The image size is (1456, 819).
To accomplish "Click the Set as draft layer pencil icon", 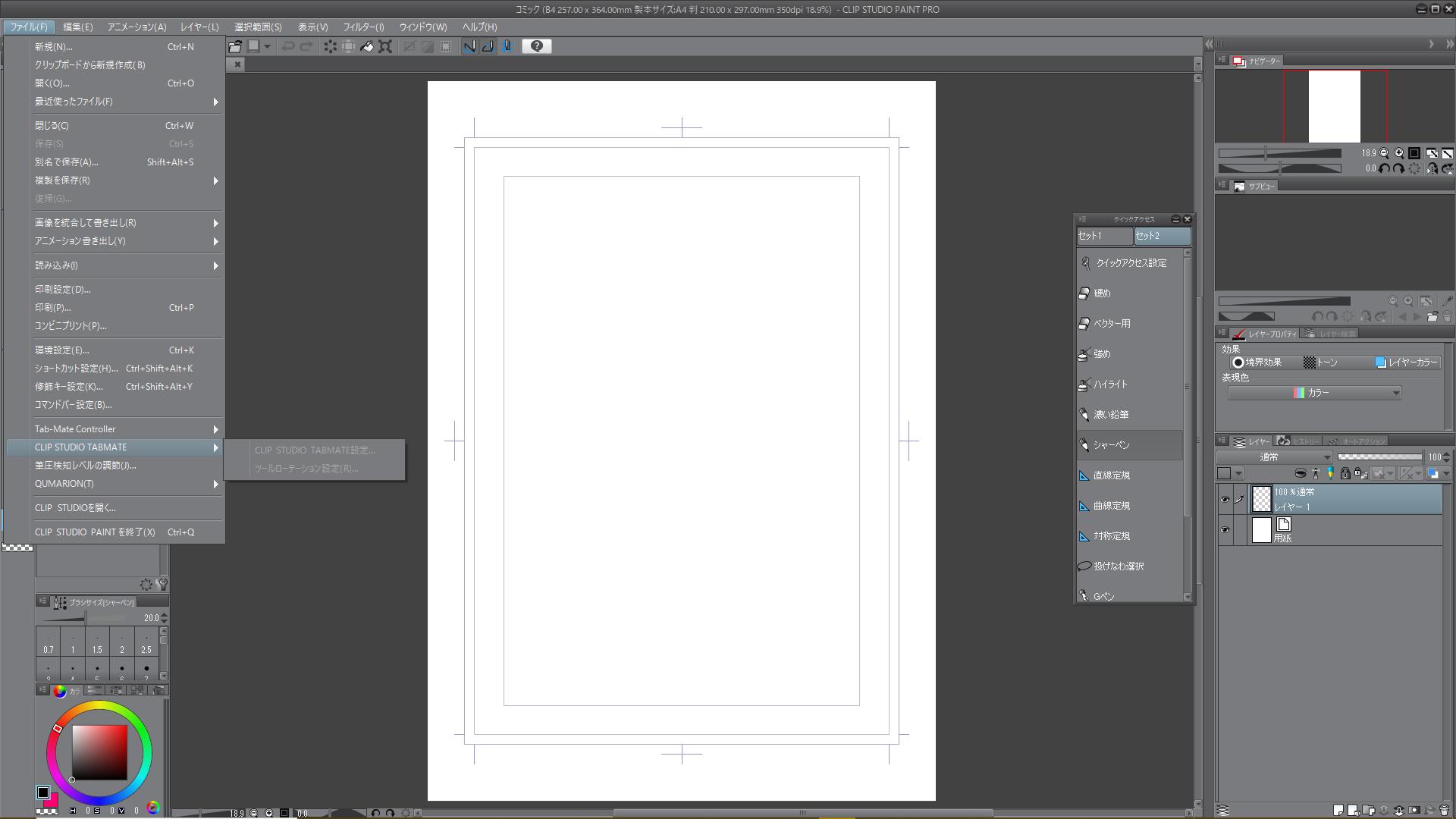I will (x=1330, y=474).
